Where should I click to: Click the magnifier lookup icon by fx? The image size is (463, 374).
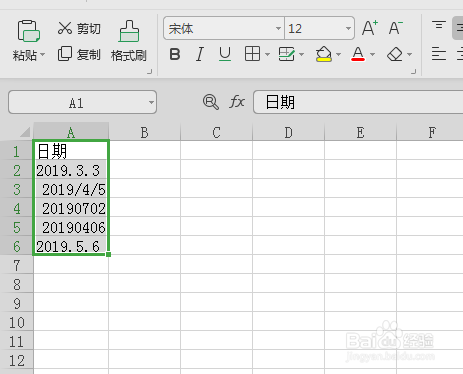click(x=211, y=102)
